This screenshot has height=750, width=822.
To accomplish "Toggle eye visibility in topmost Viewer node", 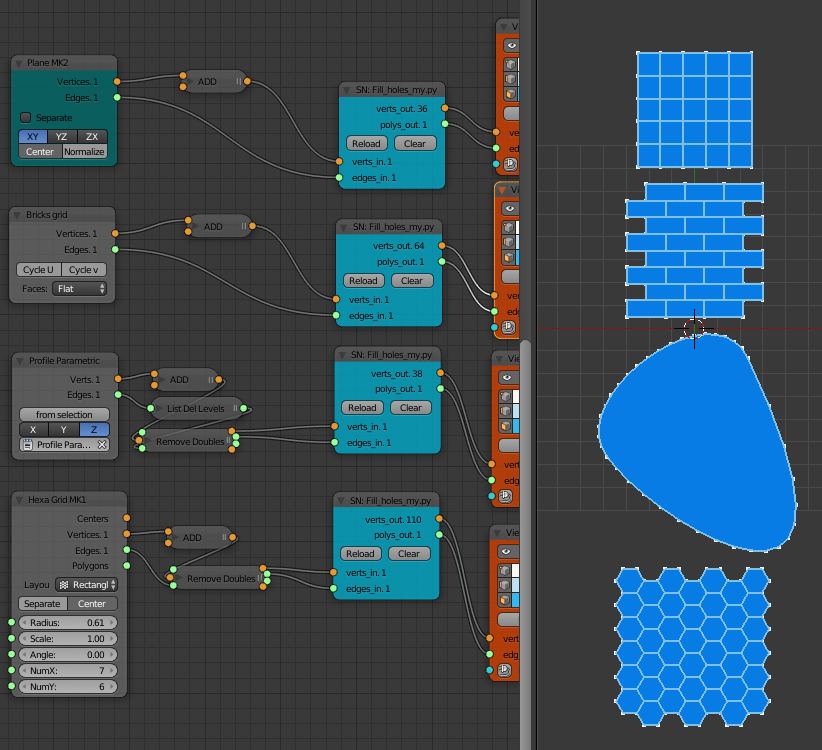I will 512,46.
